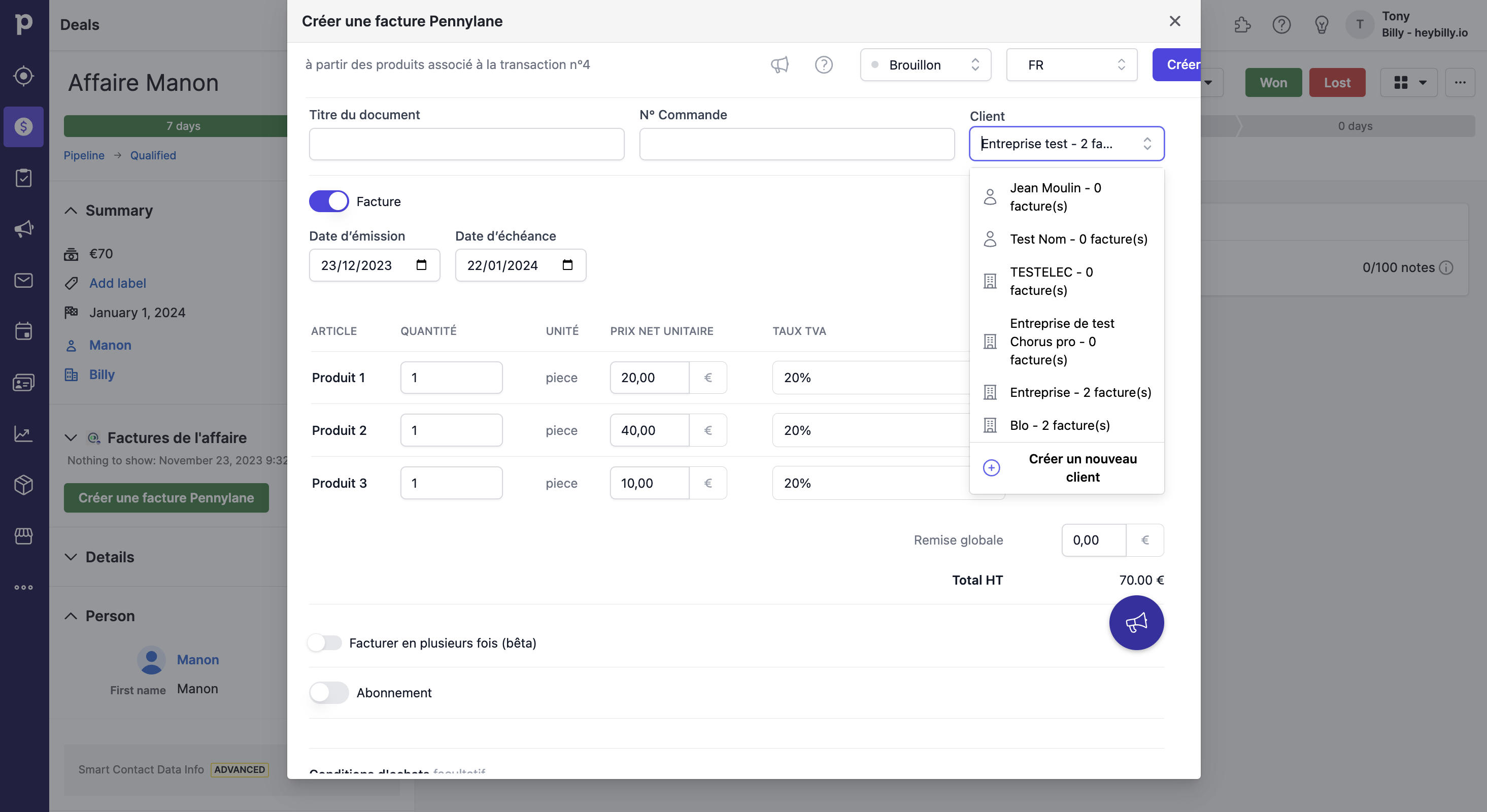This screenshot has width=1487, height=812.
Task: Open grid view dropdown button
Action: click(x=1409, y=83)
